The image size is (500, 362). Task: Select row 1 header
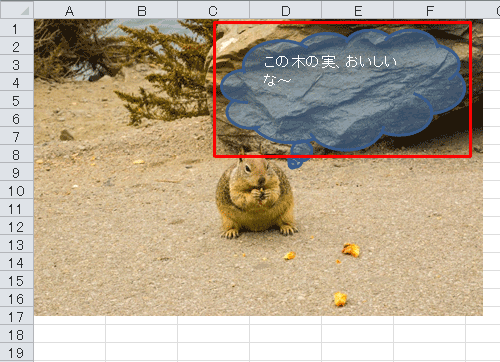(x=17, y=28)
